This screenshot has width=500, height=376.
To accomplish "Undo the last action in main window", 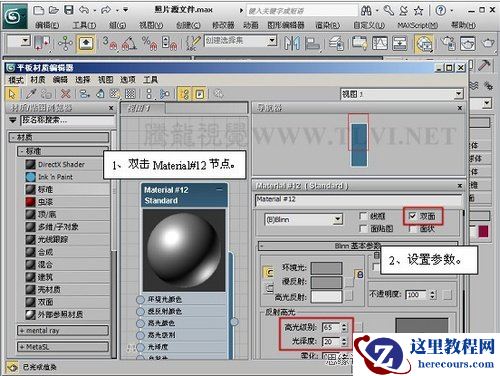I will (84, 10).
